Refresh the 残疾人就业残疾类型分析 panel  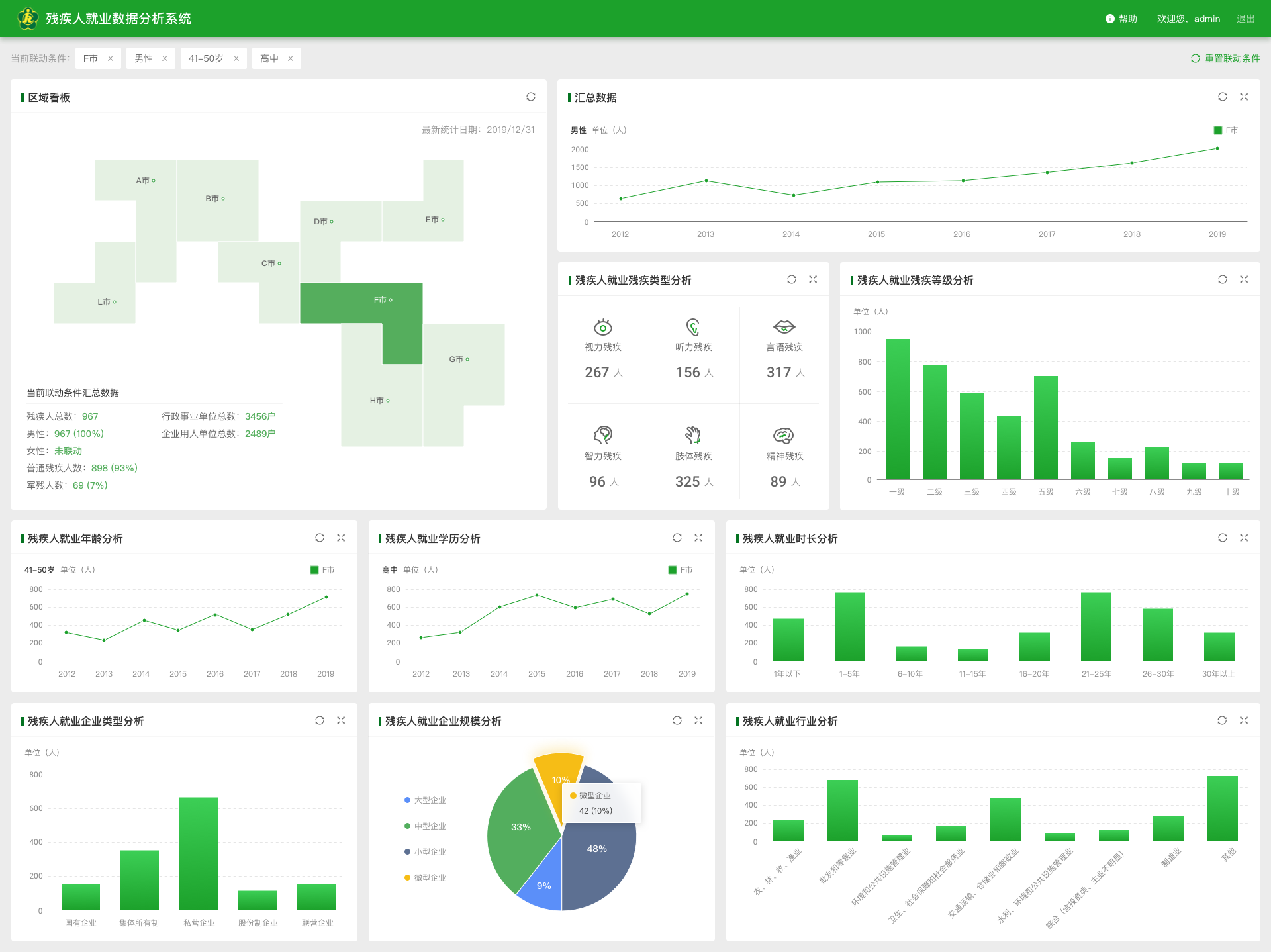[x=792, y=280]
